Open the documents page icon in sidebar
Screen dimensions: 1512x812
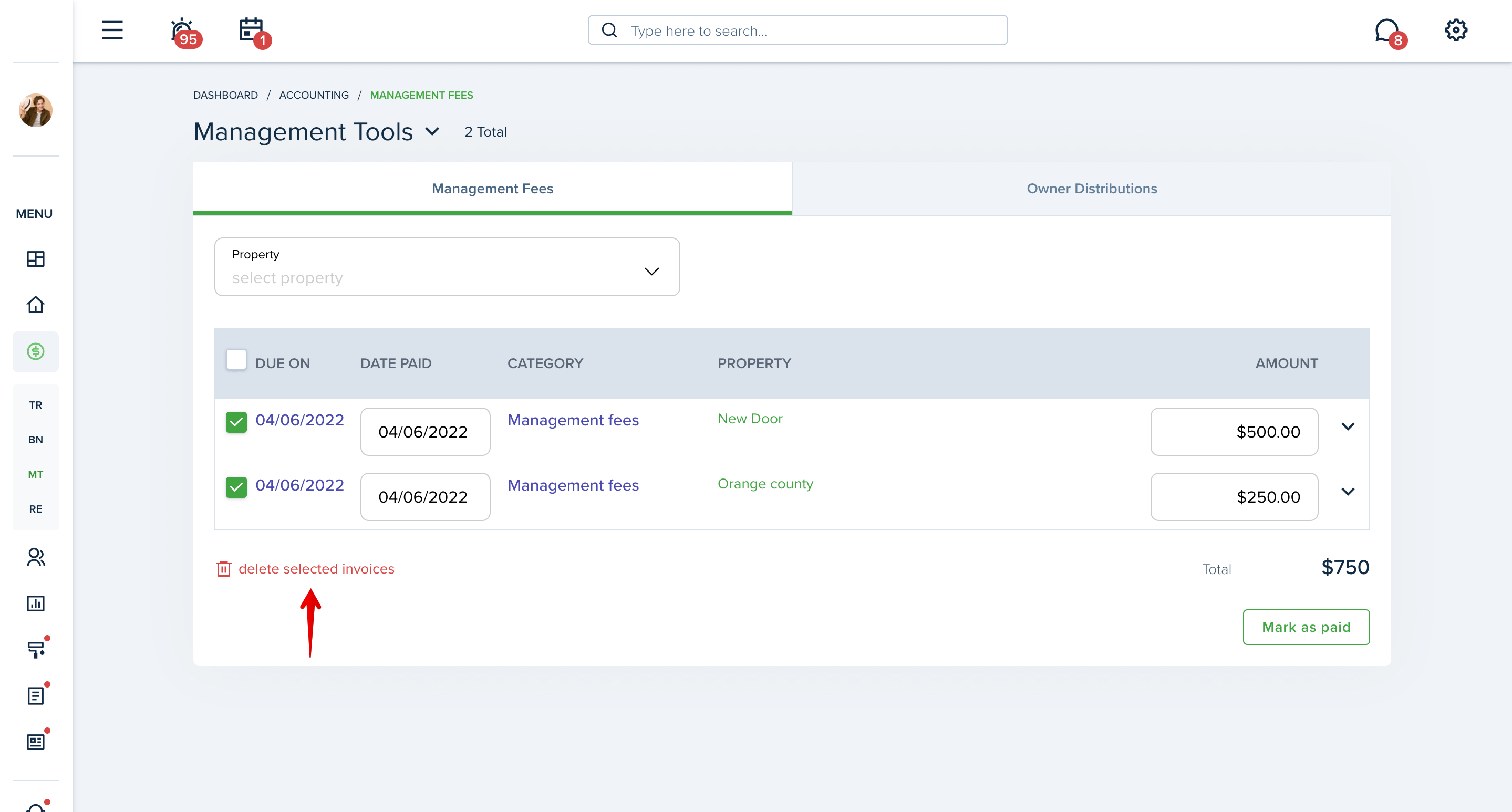[x=36, y=695]
